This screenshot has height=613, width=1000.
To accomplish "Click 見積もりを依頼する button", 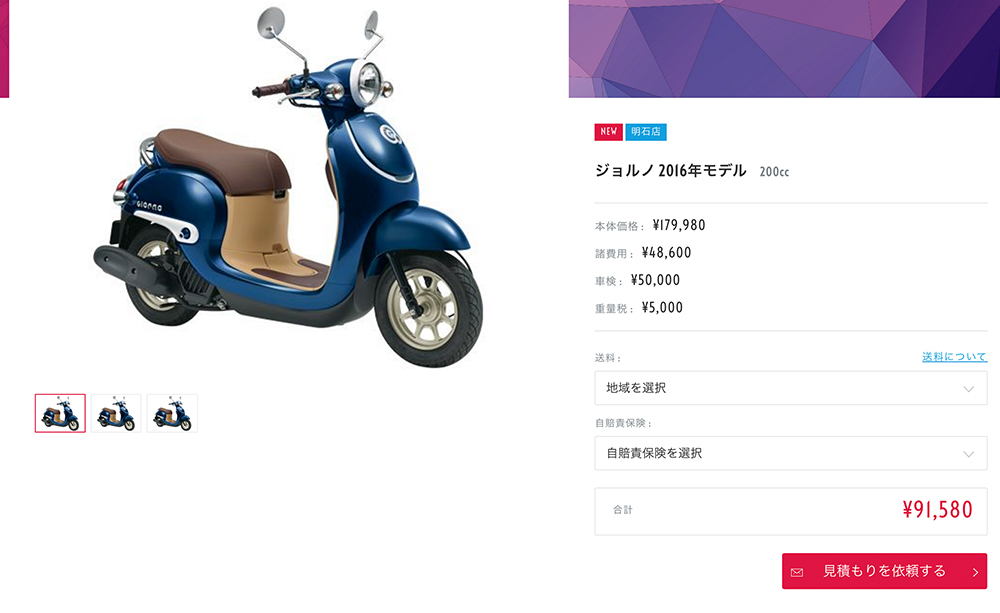I will [x=885, y=571].
